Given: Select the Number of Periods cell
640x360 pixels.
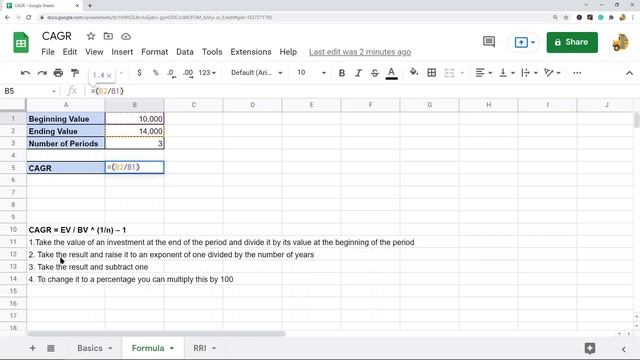Looking at the screenshot, I should (x=66, y=143).
